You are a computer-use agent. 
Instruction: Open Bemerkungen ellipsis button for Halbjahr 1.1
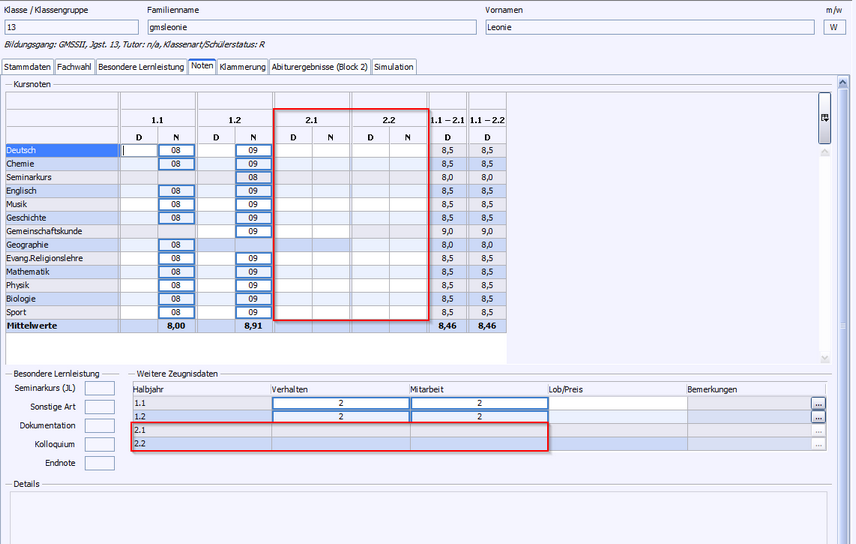point(819,403)
